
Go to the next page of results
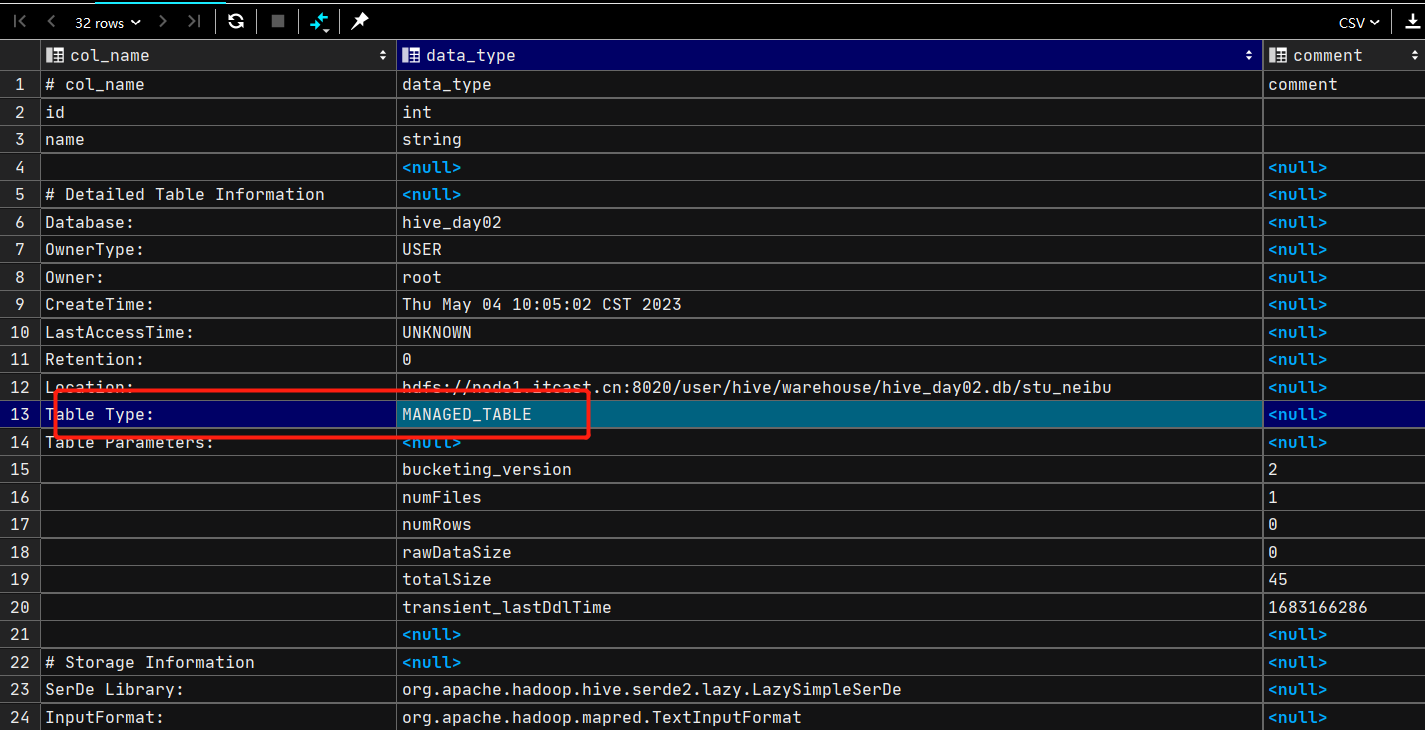(163, 21)
